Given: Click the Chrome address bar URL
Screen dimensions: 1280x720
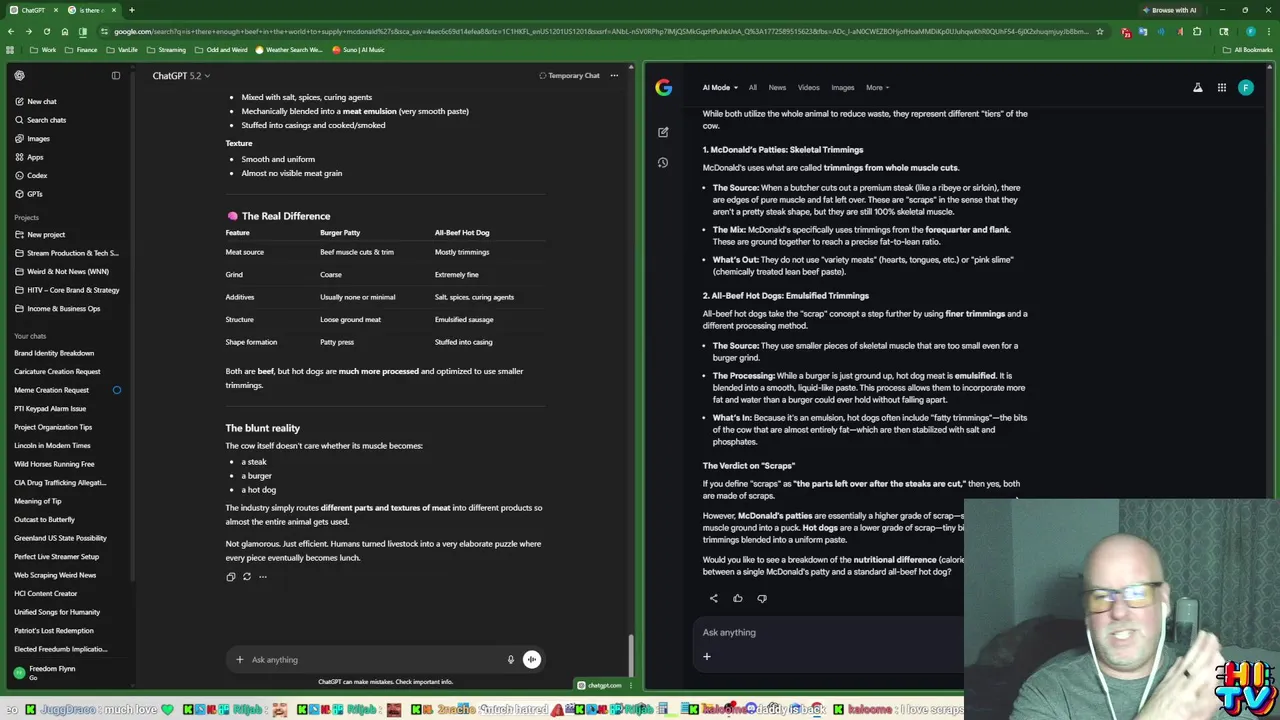Looking at the screenshot, I should (600, 31).
